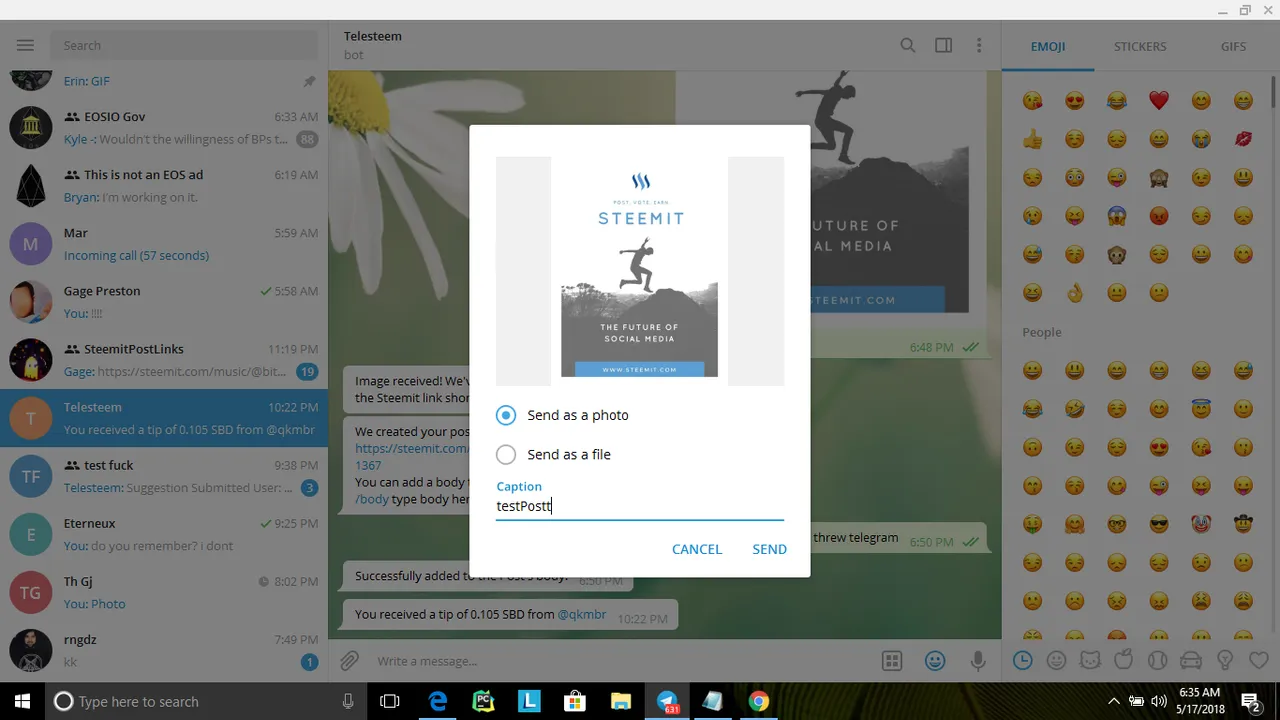This screenshot has width=1280, height=720.
Task: Jump to the symbols heart emoji category
Action: (x=1258, y=660)
